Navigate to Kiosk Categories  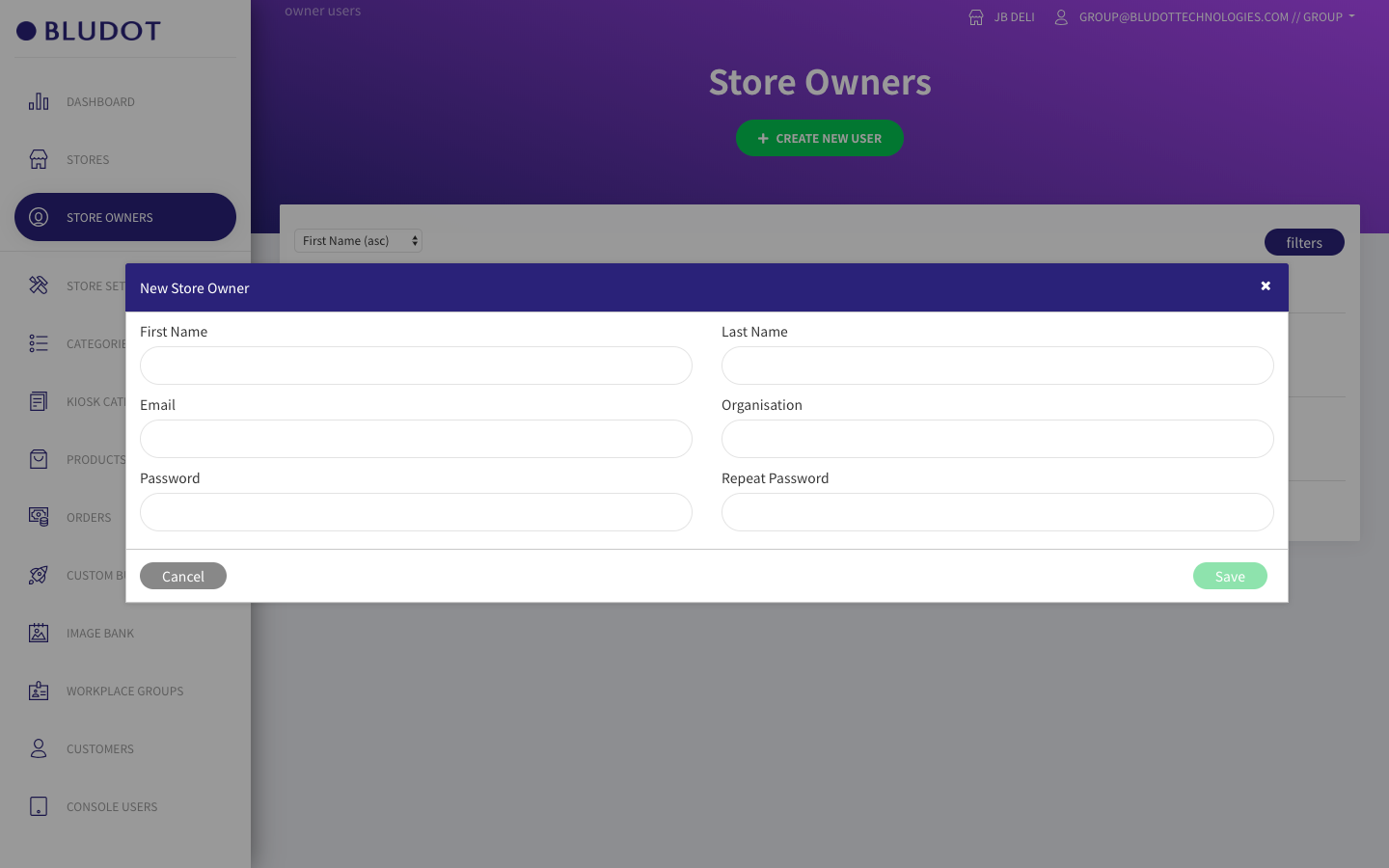(x=39, y=401)
